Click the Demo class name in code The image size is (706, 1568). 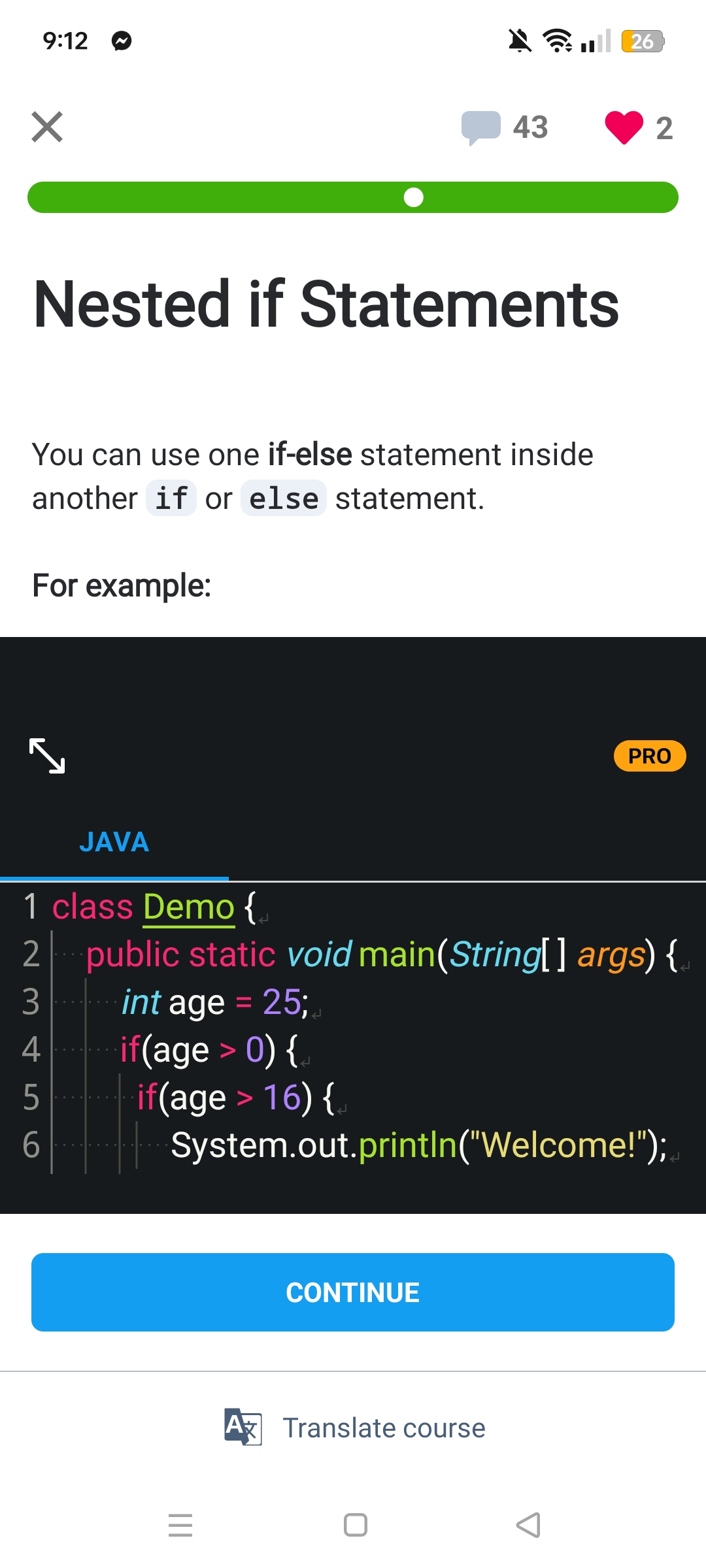pos(188,907)
